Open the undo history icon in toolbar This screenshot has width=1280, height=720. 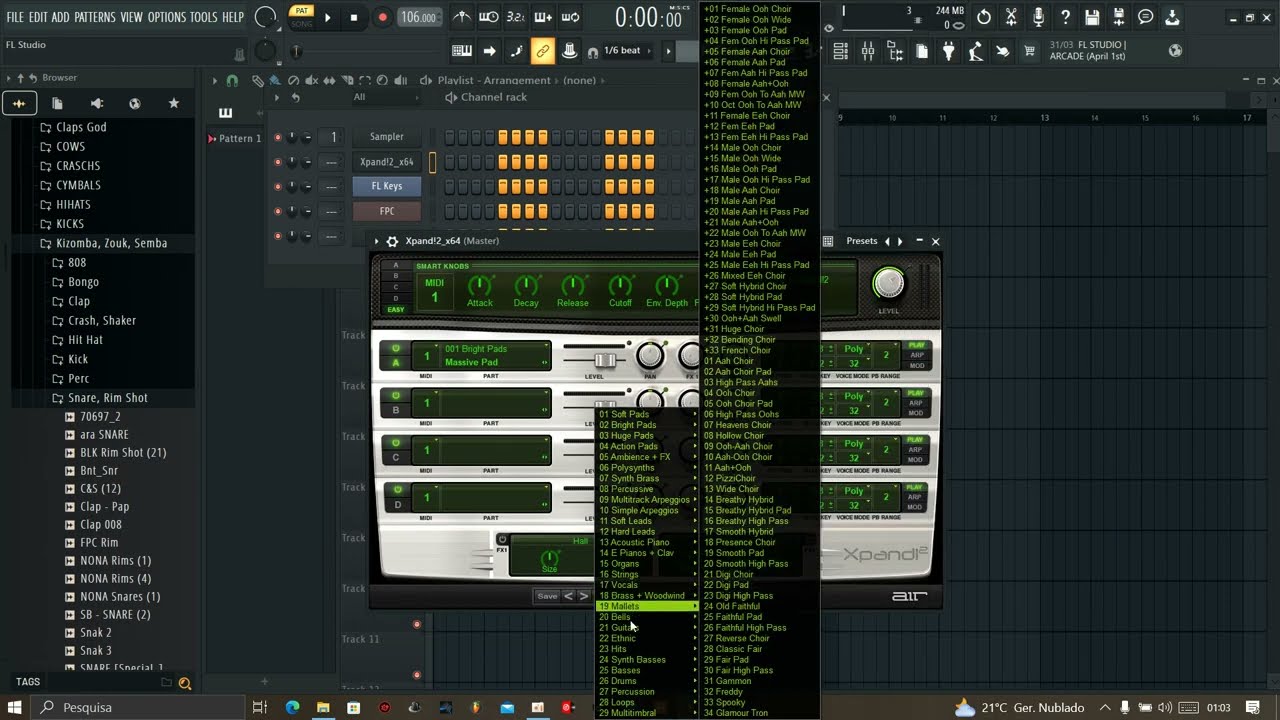click(984, 17)
